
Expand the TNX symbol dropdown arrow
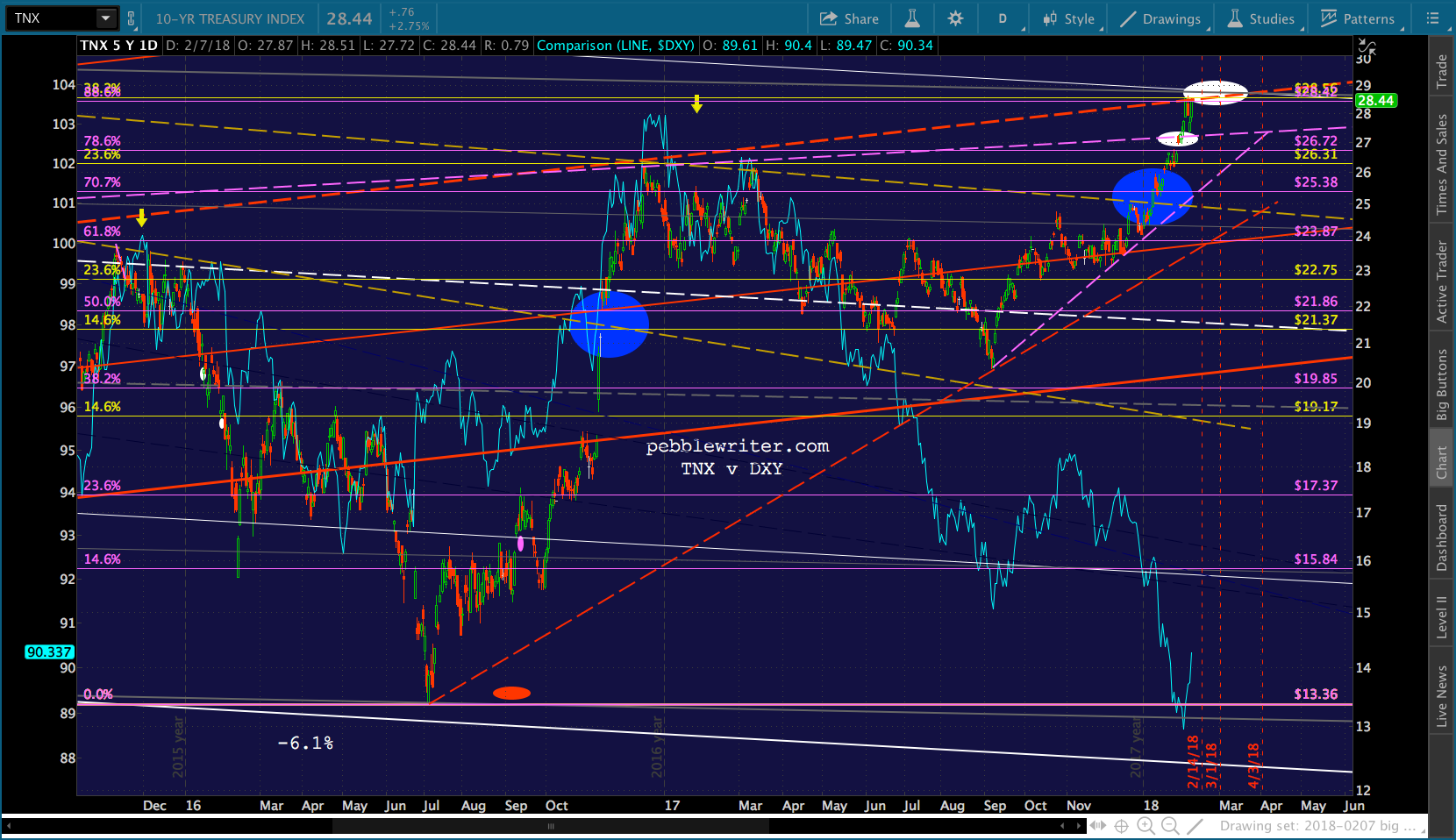pos(105,18)
